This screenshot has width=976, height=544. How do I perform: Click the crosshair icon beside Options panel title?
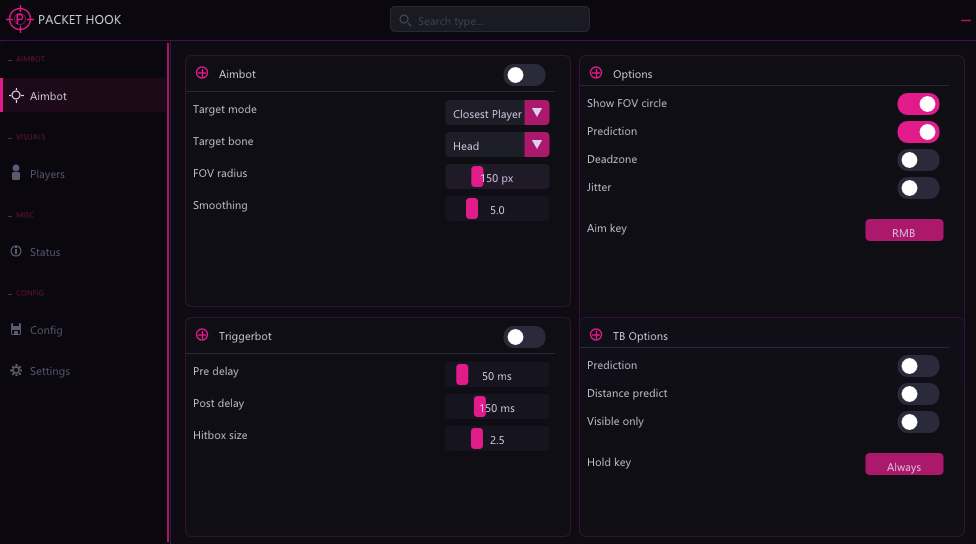(596, 73)
